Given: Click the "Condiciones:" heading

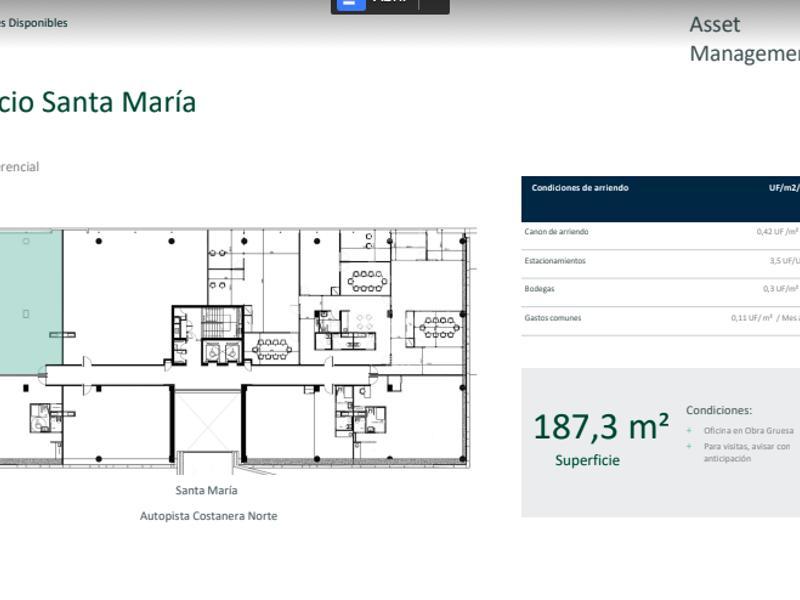Looking at the screenshot, I should click(x=719, y=410).
